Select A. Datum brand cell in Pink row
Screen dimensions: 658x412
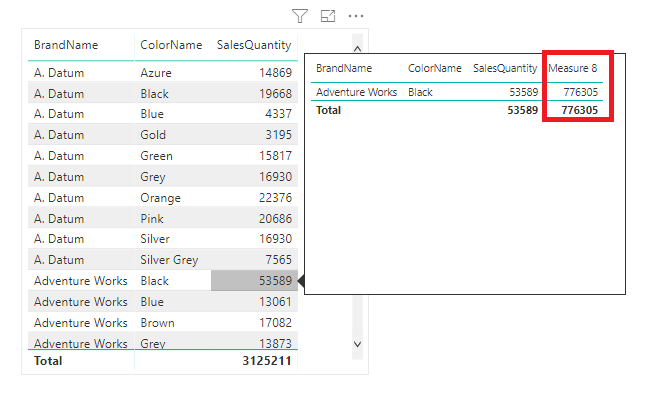click(59, 219)
